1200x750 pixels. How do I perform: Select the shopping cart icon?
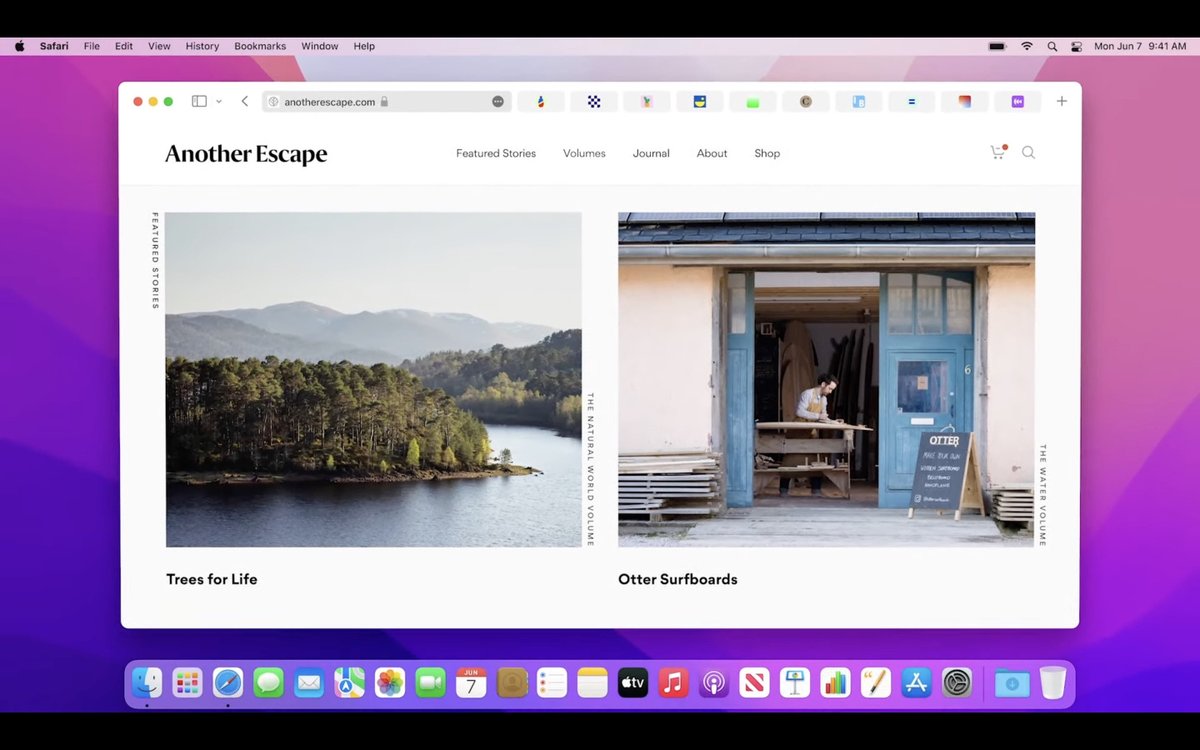[996, 151]
